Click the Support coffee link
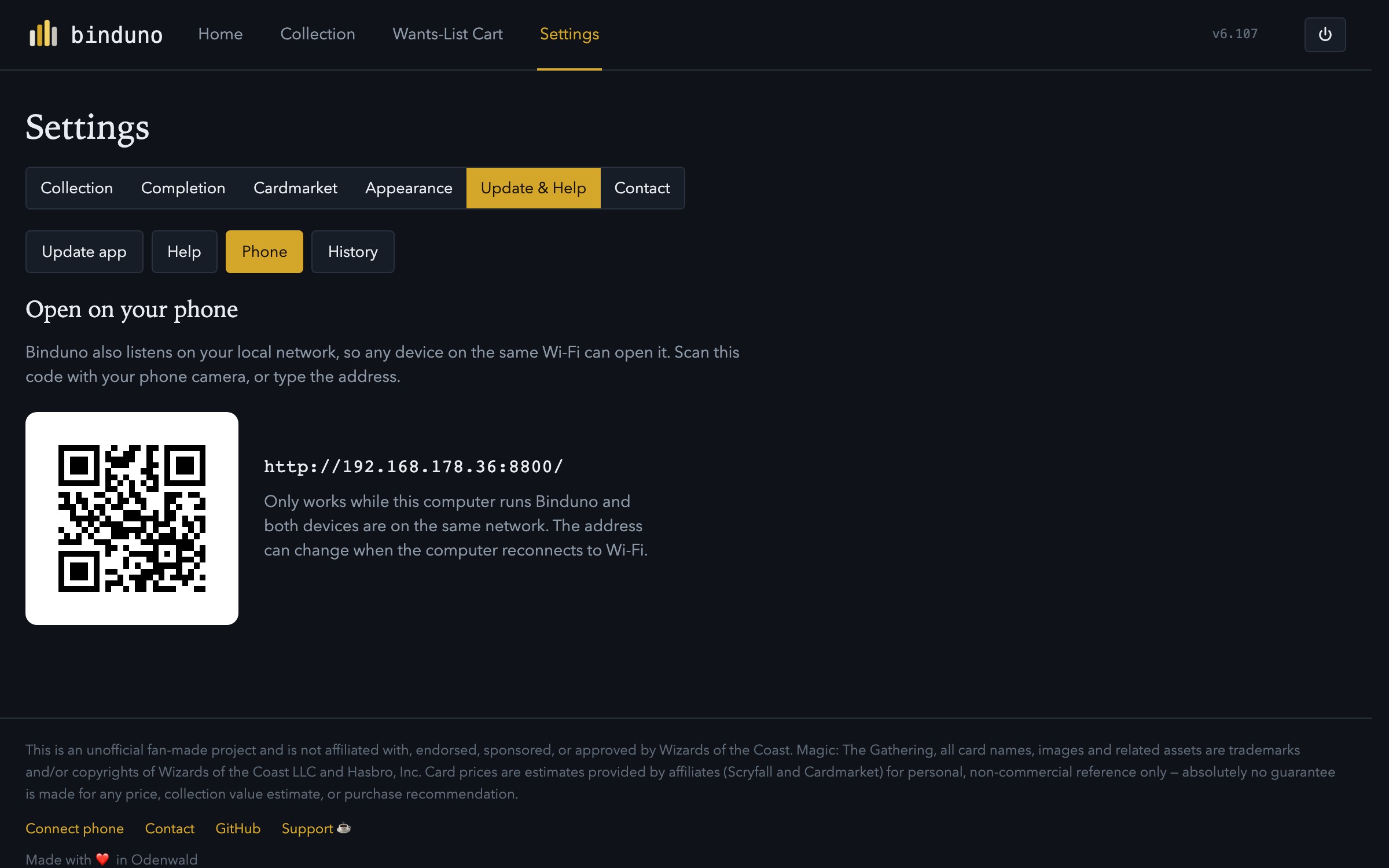1389x868 pixels. pos(316,829)
